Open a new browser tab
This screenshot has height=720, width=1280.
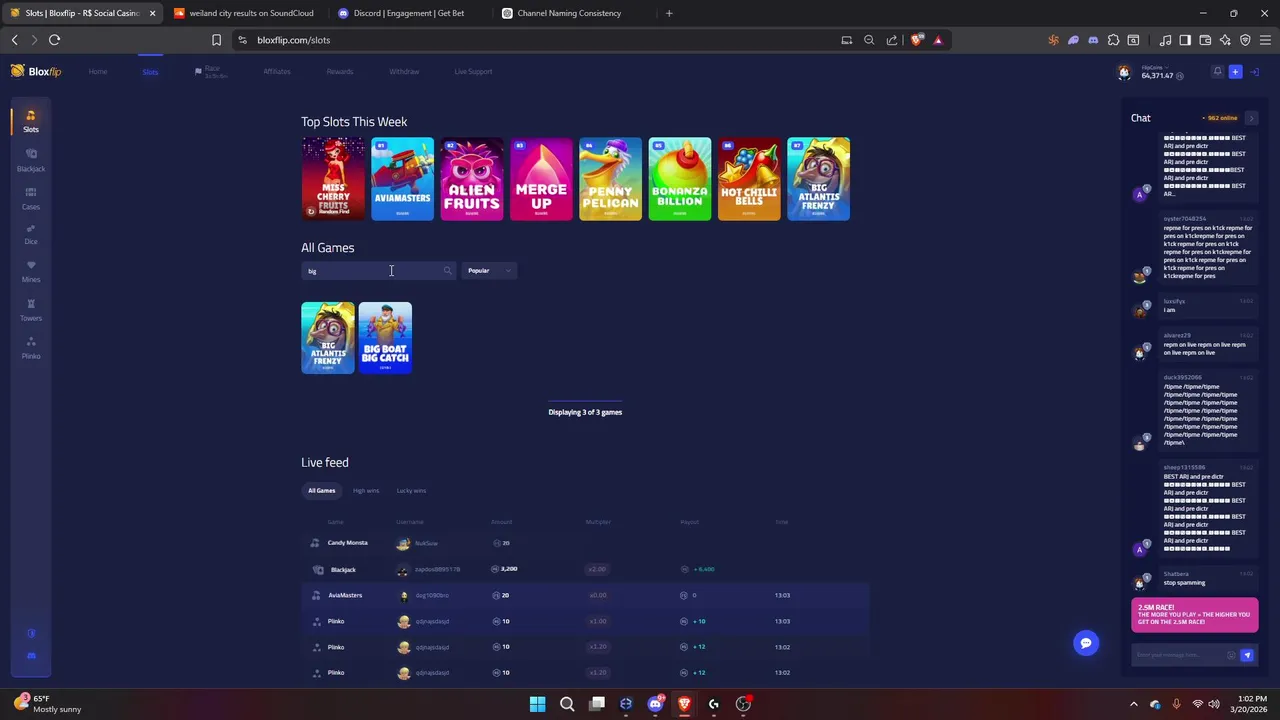[x=669, y=13]
